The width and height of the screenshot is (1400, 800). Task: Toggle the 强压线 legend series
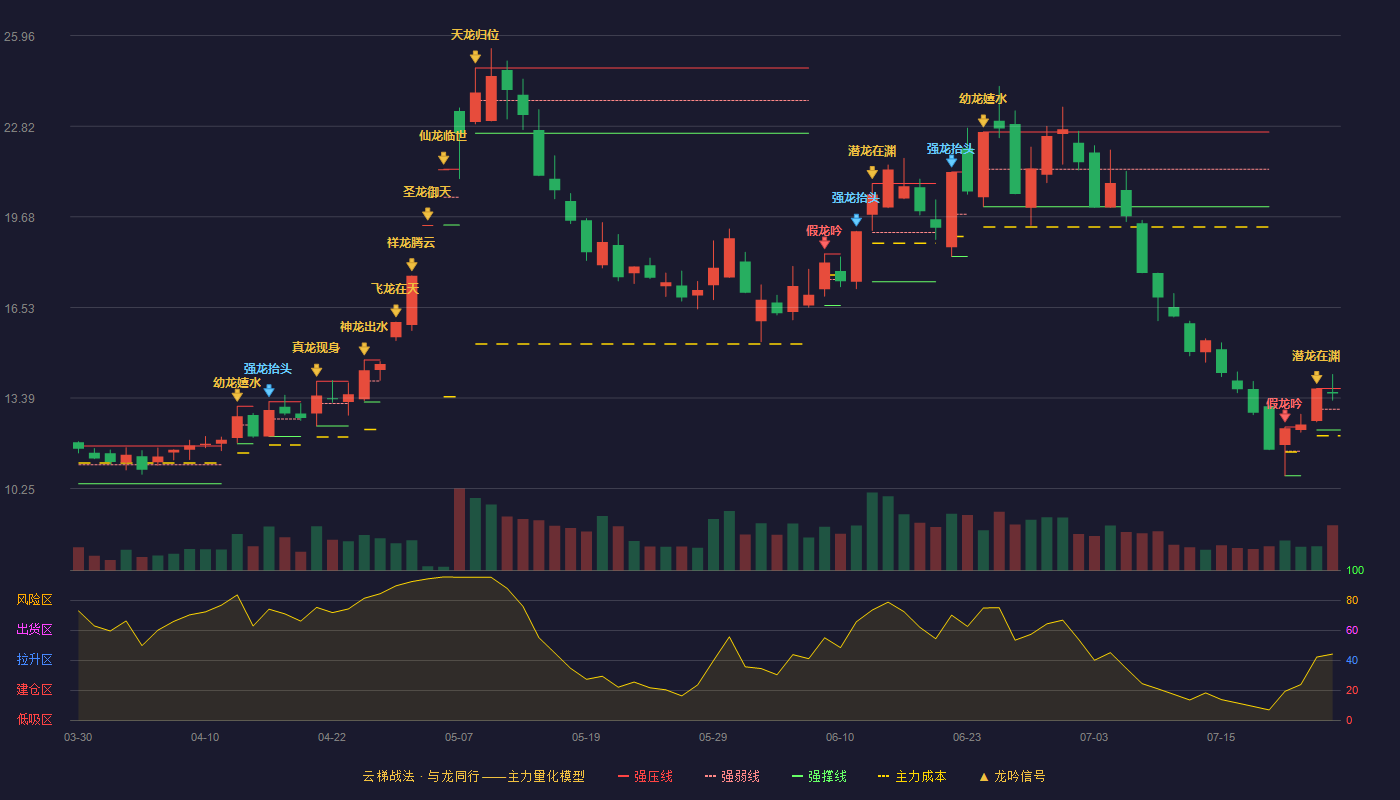(x=645, y=776)
